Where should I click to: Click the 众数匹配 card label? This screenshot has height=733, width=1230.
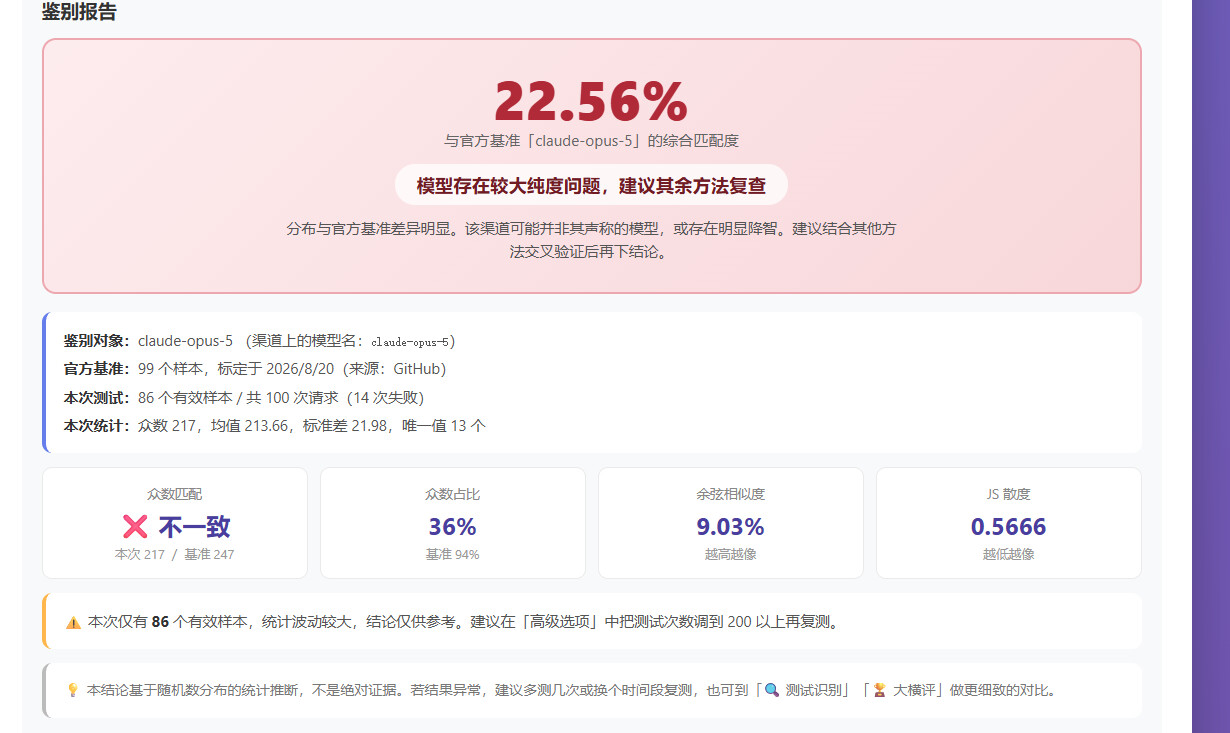174,494
